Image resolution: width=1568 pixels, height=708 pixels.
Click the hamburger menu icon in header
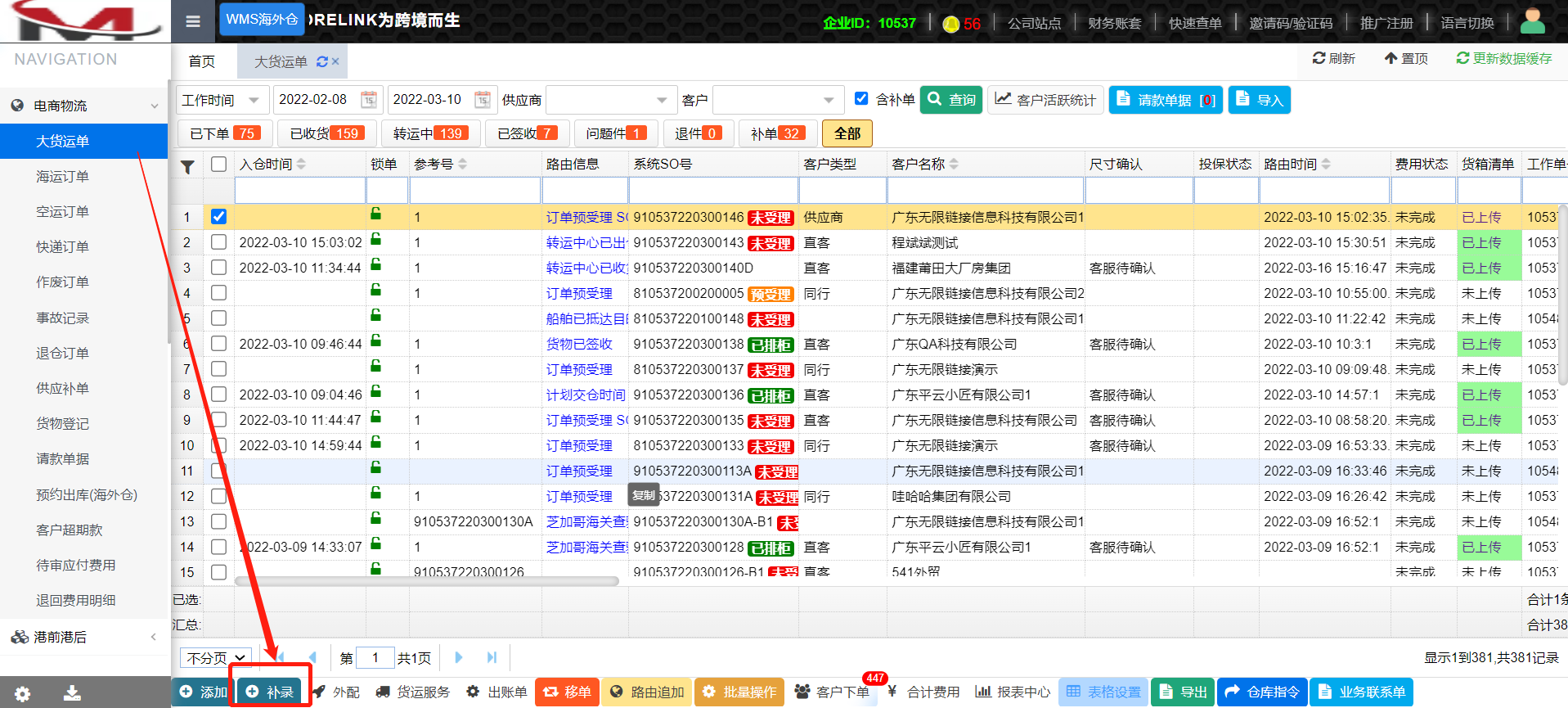(193, 21)
